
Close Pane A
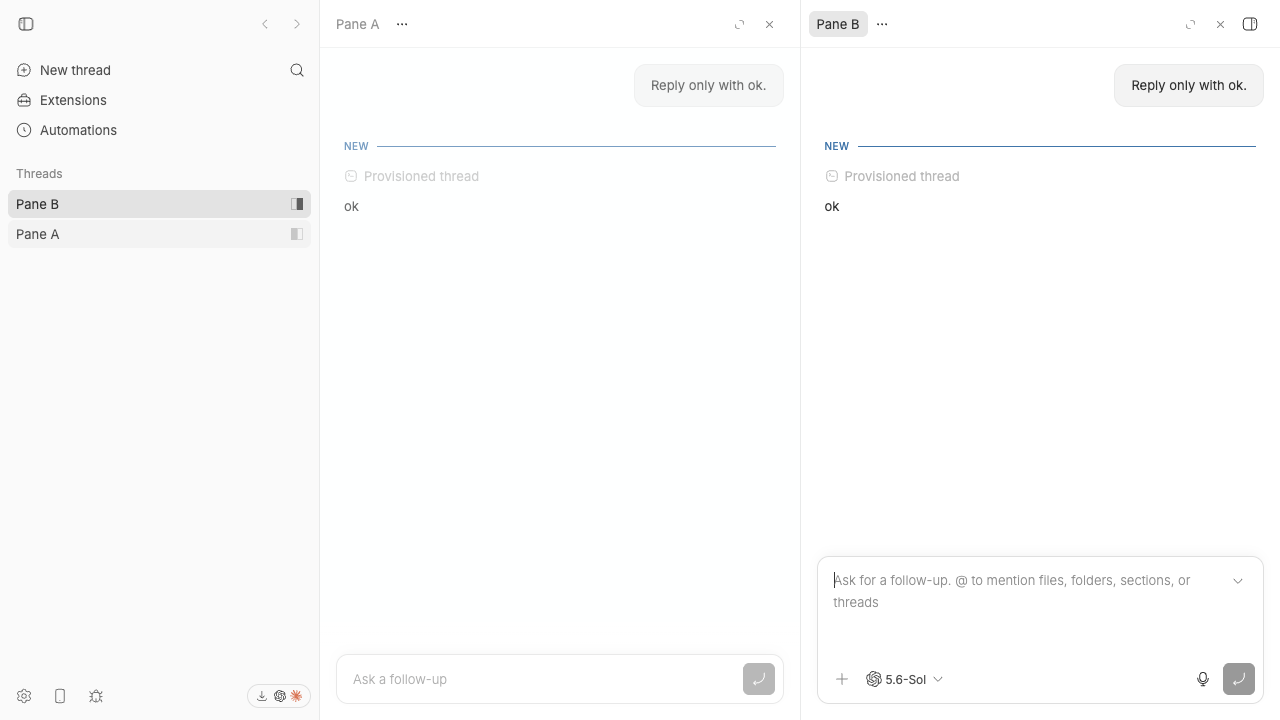click(769, 24)
